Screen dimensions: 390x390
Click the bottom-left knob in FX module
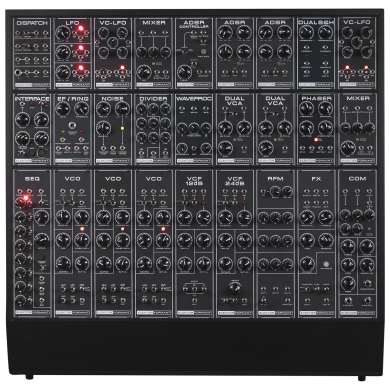tap(307, 264)
